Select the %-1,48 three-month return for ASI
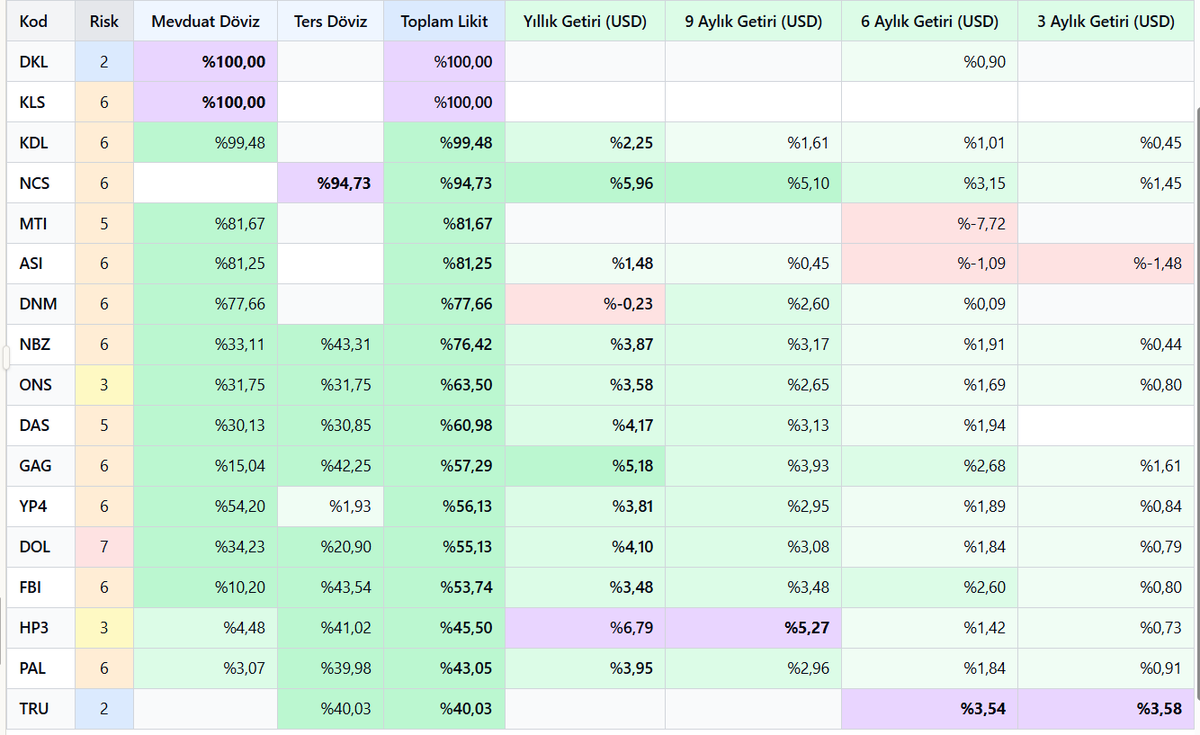Screen dimensions: 1200x735 coord(1105,264)
